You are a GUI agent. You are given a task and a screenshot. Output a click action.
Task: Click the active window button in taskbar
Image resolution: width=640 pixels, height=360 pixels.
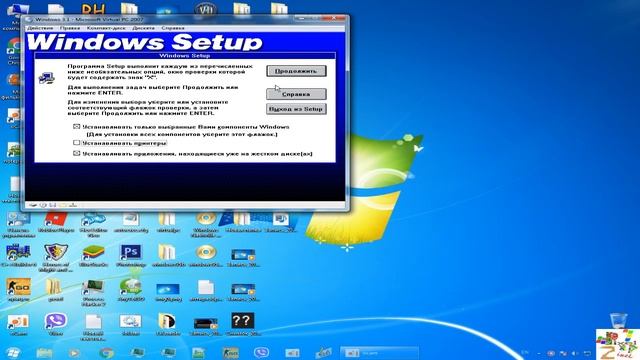point(380,353)
